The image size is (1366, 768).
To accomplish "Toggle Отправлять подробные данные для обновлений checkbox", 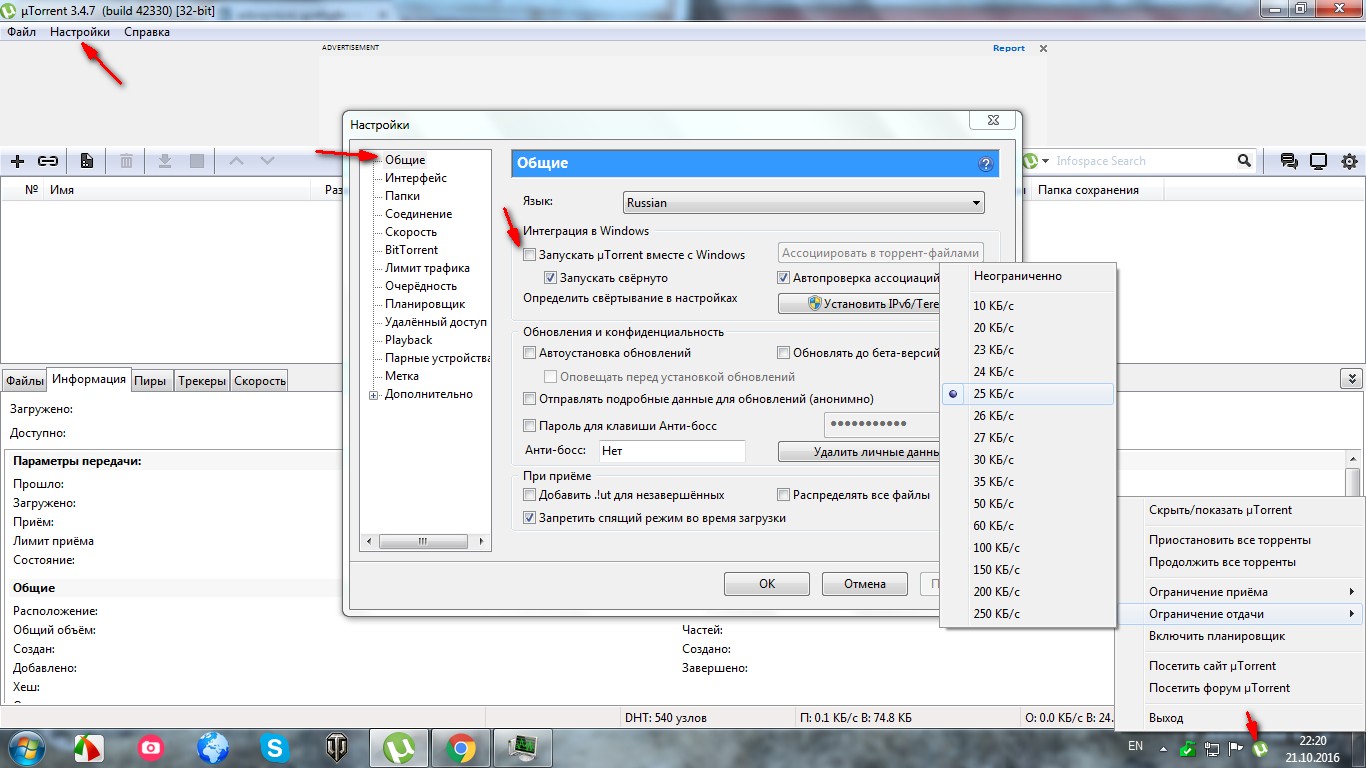I will click(530, 399).
